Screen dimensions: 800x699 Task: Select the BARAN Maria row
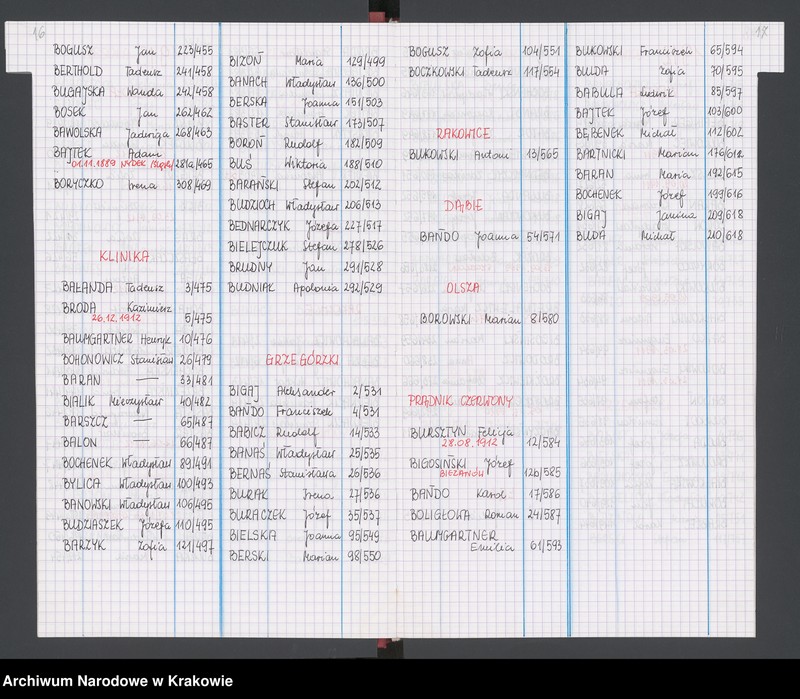[659, 174]
